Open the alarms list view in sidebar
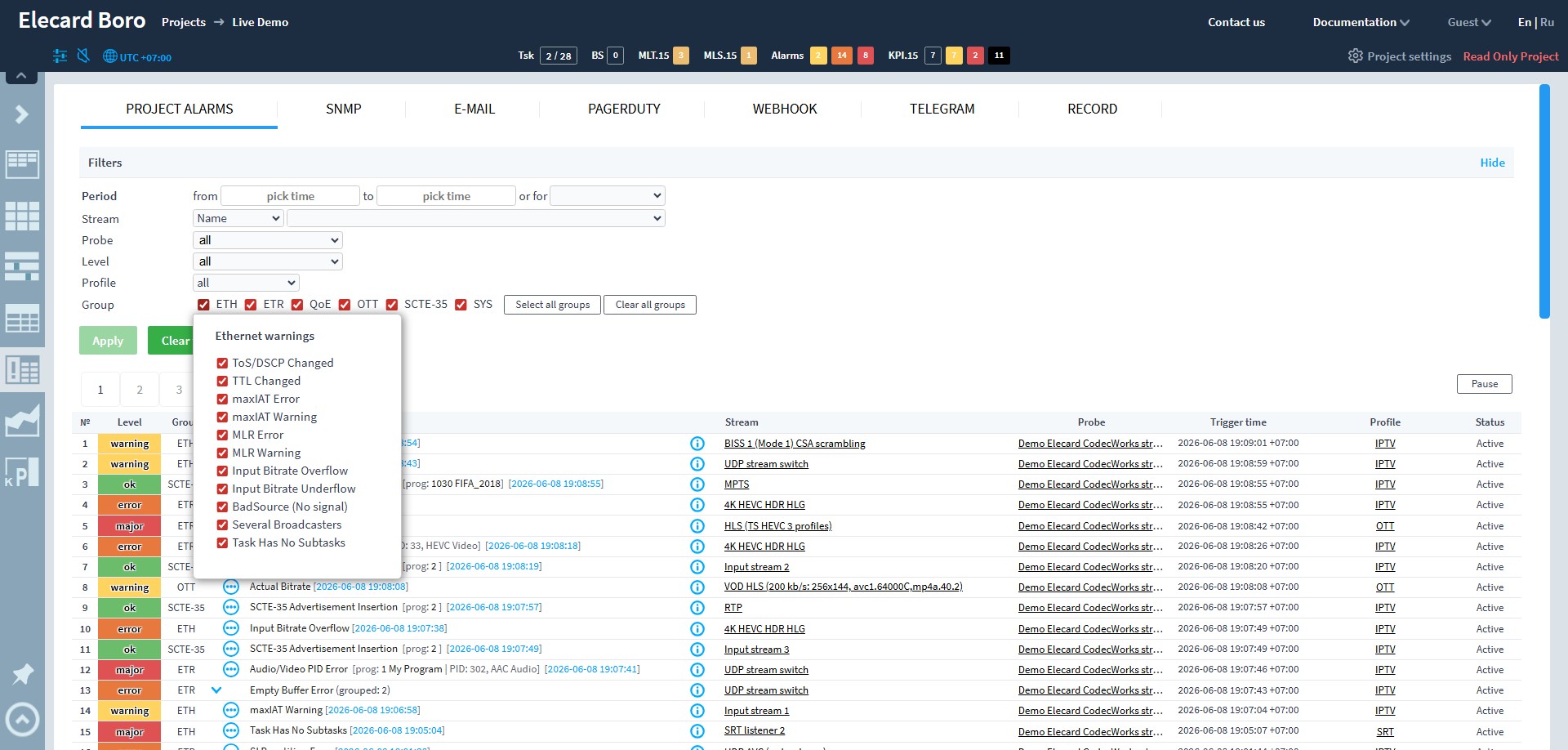The height and width of the screenshot is (750, 1568). pos(22,370)
